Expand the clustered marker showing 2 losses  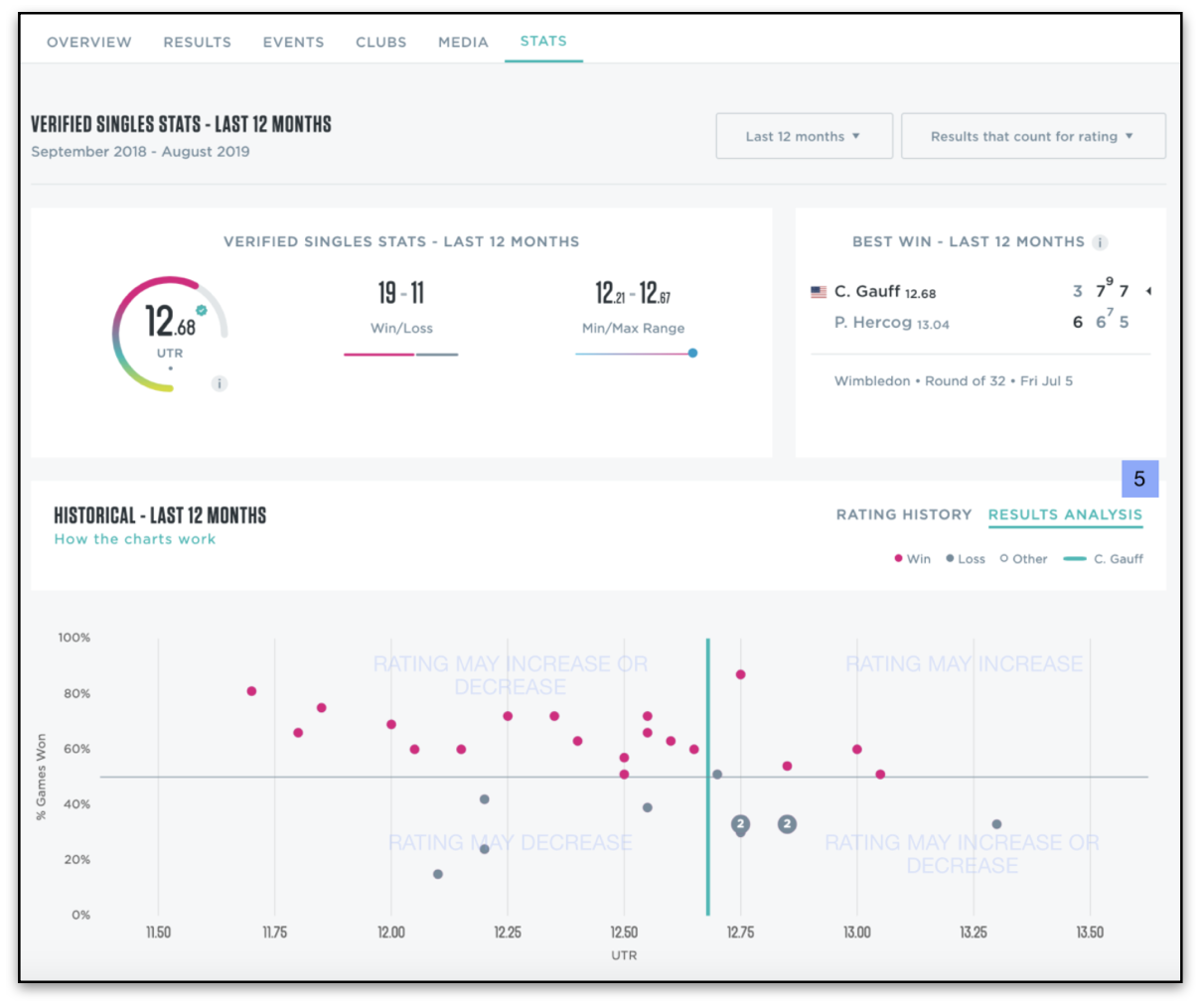[743, 823]
